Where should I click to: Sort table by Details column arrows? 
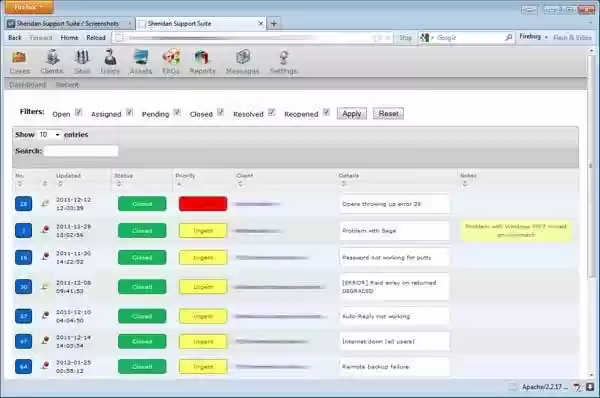[343, 184]
